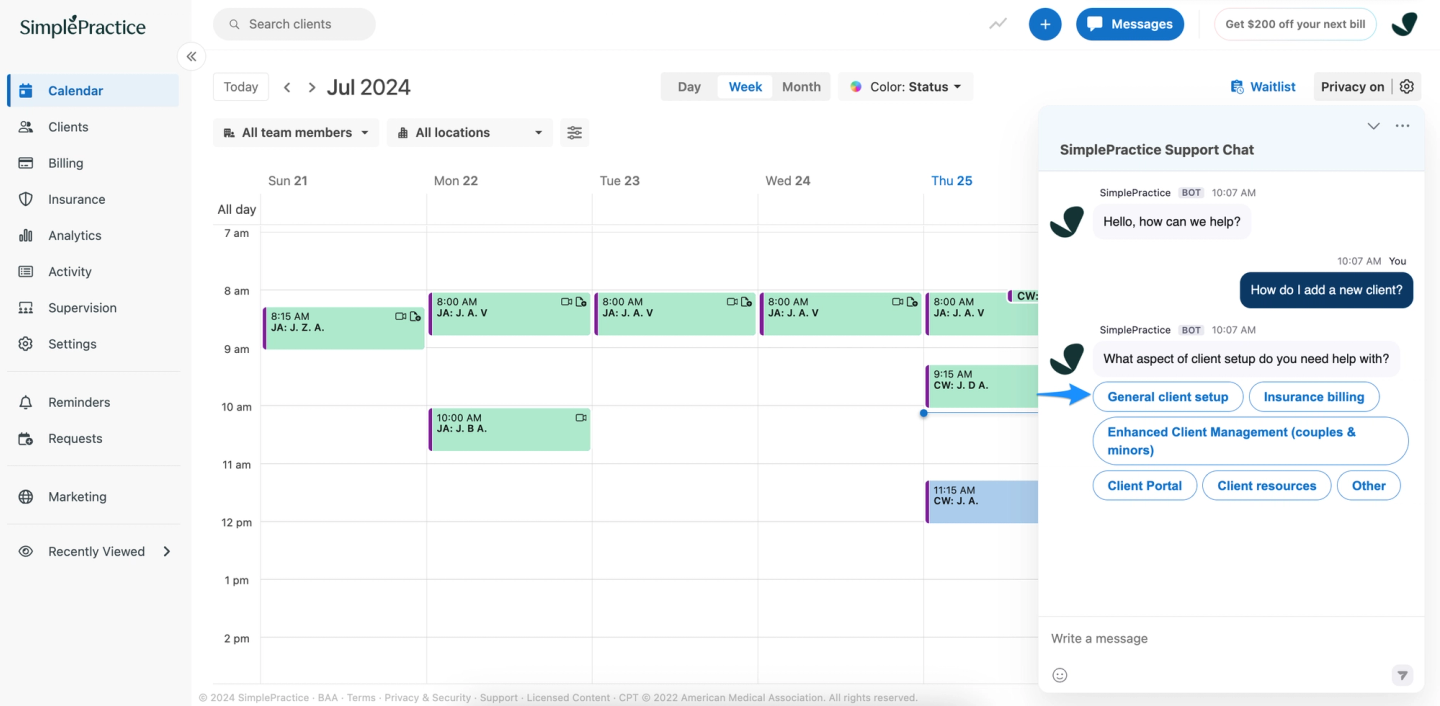Go to next week arrow
Image resolution: width=1440 pixels, height=706 pixels.
(x=312, y=87)
